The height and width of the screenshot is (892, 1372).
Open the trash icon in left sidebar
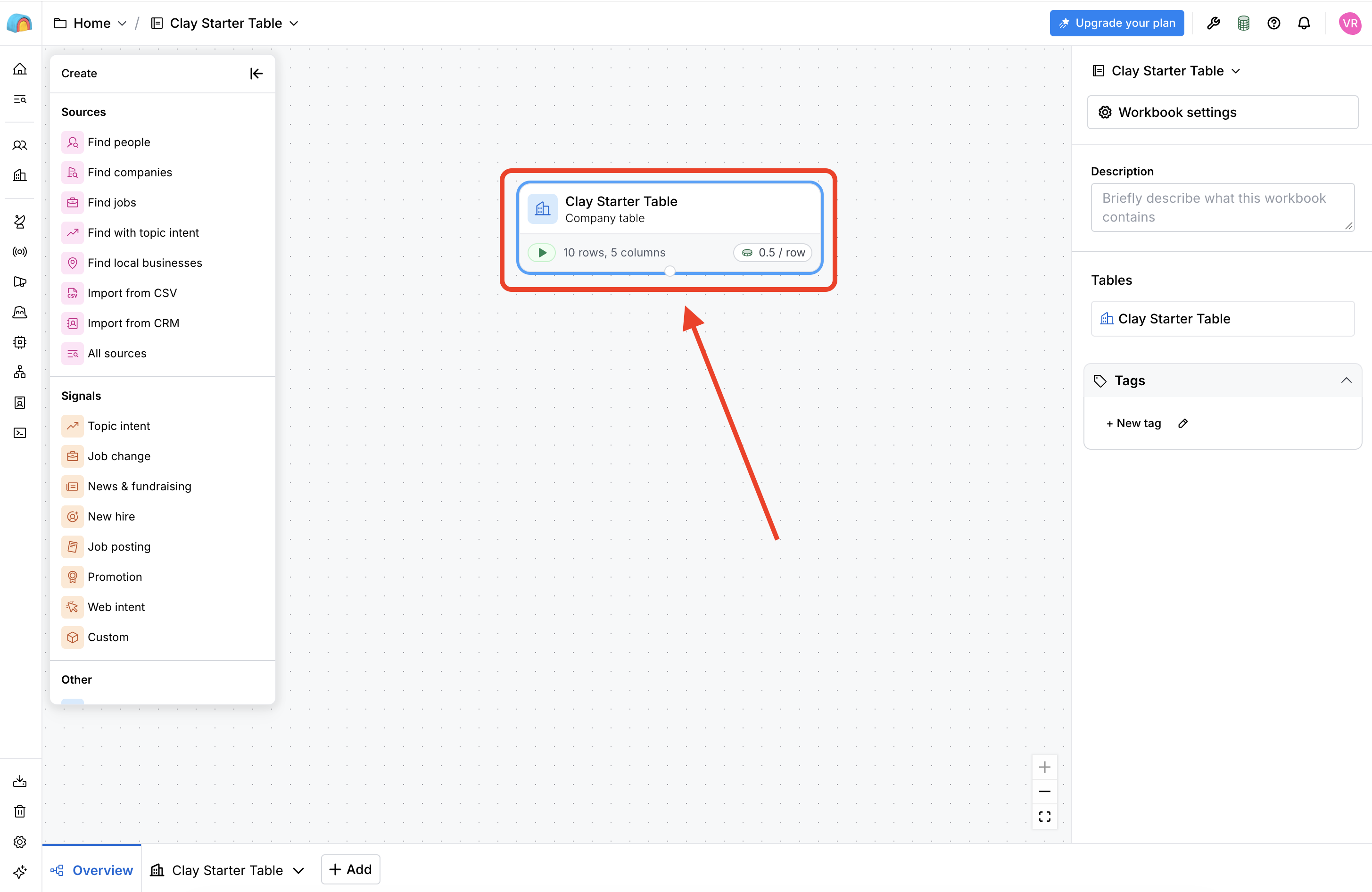point(20,811)
